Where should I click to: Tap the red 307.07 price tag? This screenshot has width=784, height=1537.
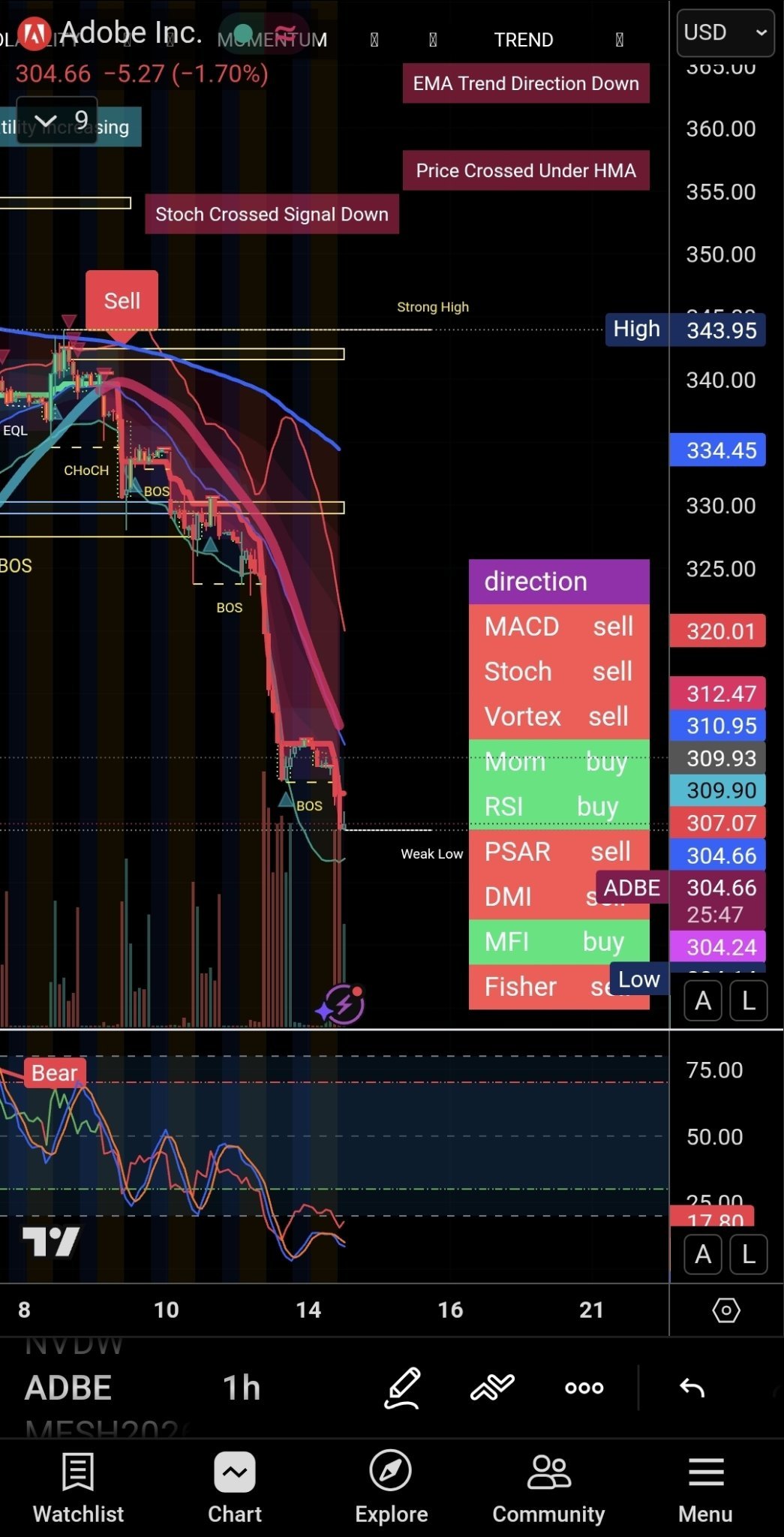point(717,823)
